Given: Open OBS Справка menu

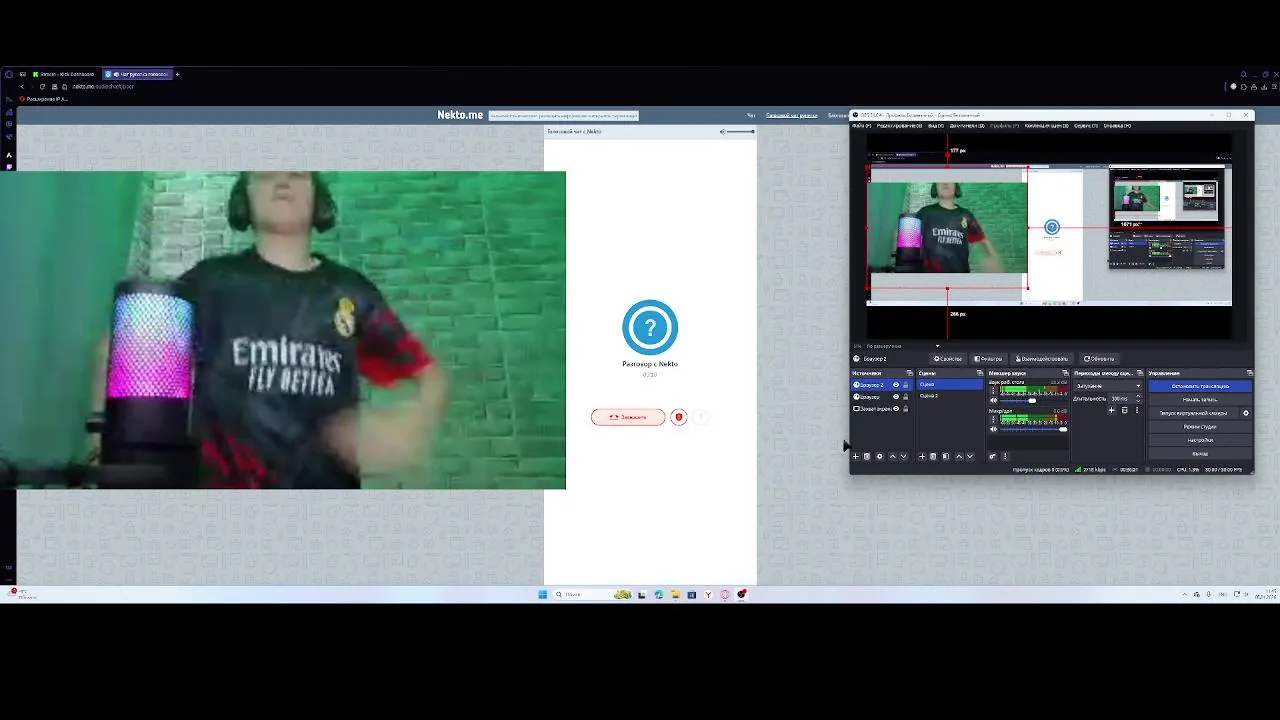Looking at the screenshot, I should (x=1117, y=126).
